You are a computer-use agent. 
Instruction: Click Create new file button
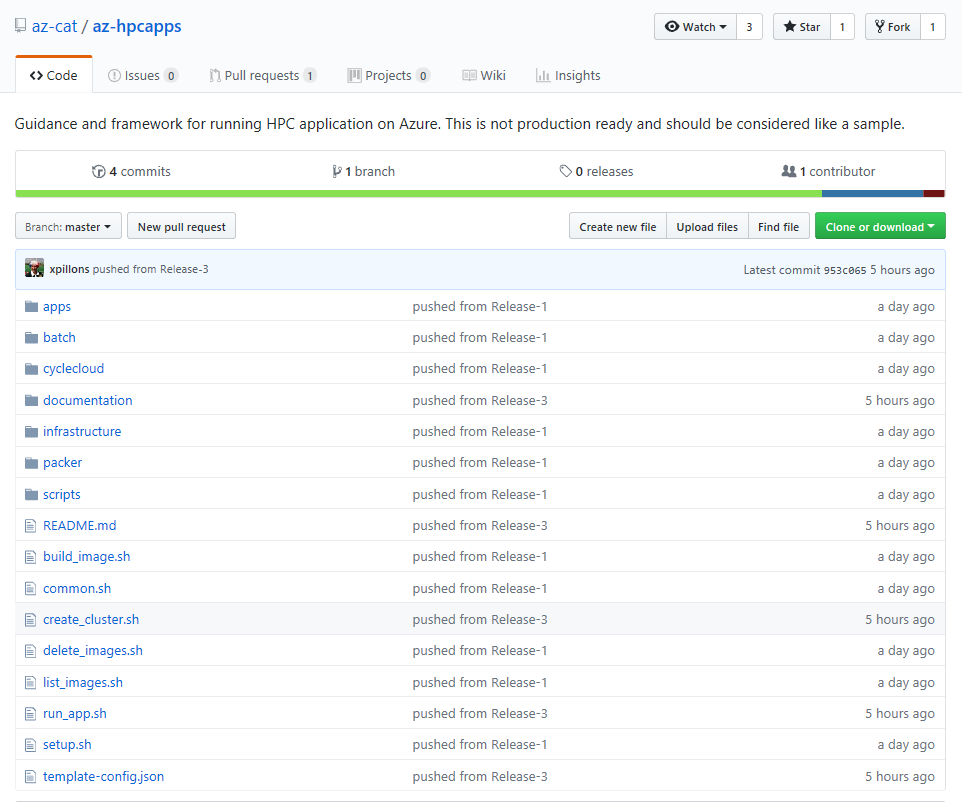618,226
